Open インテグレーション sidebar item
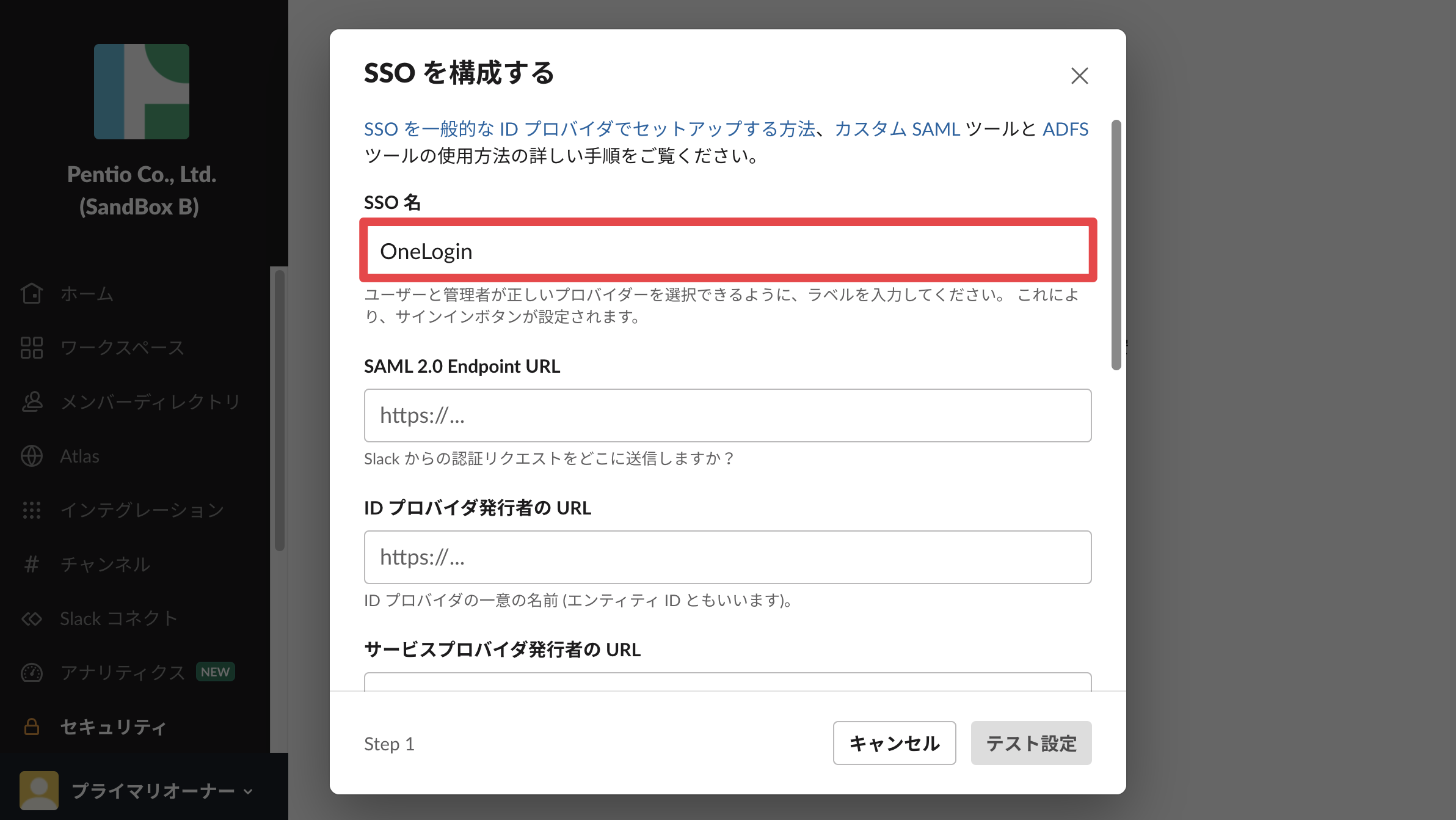This screenshot has width=1456, height=820. pos(142,510)
